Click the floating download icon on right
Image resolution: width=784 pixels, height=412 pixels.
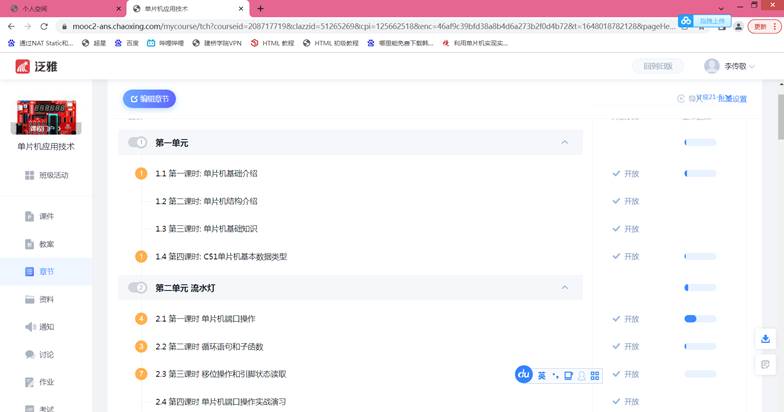point(765,338)
